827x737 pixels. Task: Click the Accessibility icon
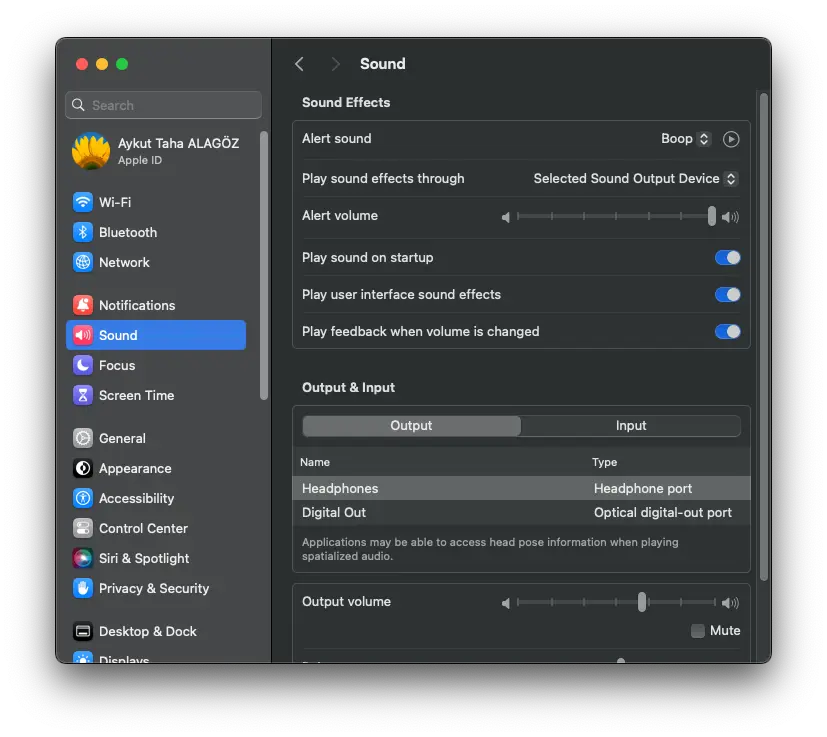pos(83,498)
